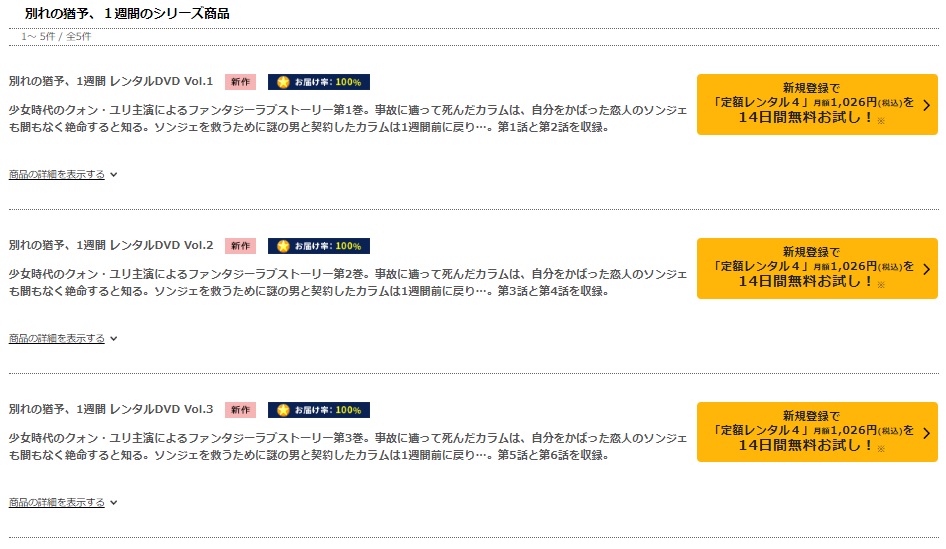Expand Vol.3 商品の詳細を表示する chevron
Viewport: 946px width, 549px height.
(x=113, y=503)
